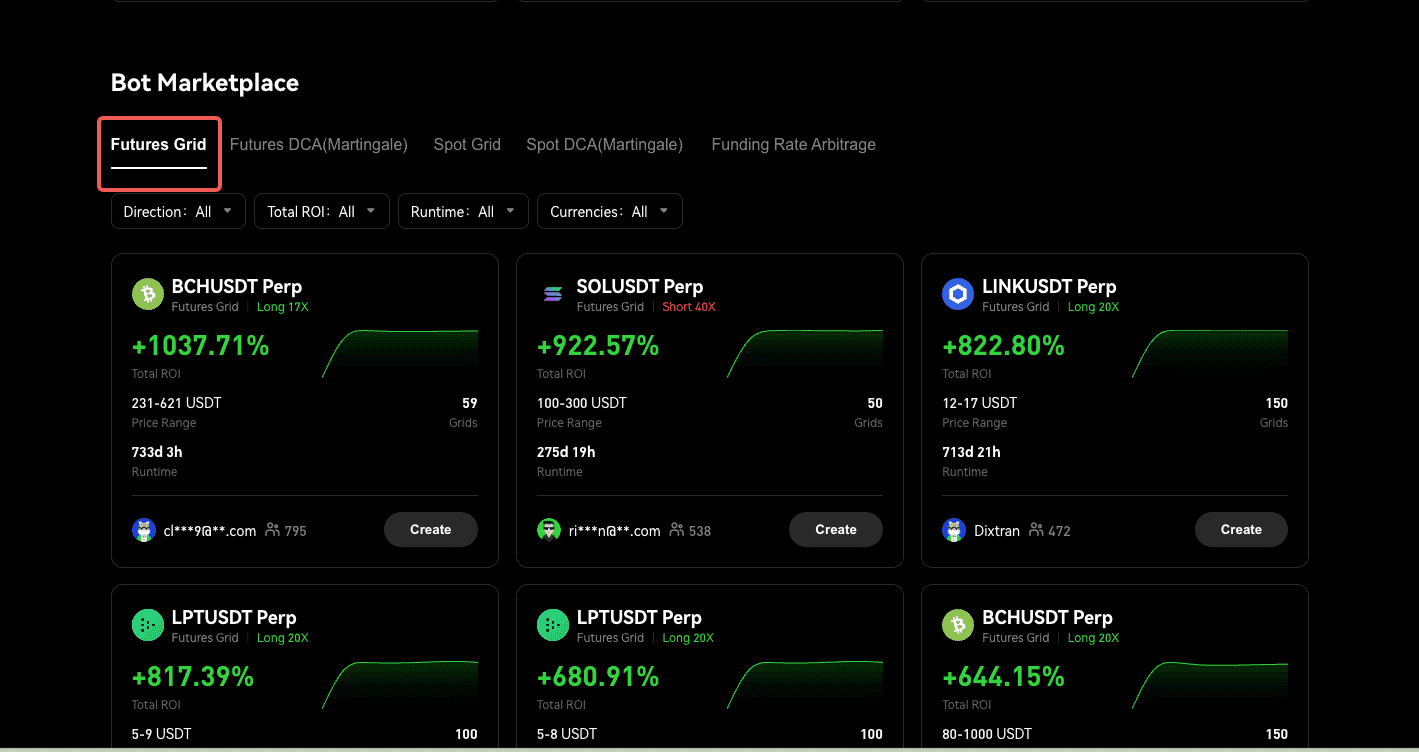Click the Solana logo on SOLUSDT card
This screenshot has width=1419, height=752.
coord(552,294)
